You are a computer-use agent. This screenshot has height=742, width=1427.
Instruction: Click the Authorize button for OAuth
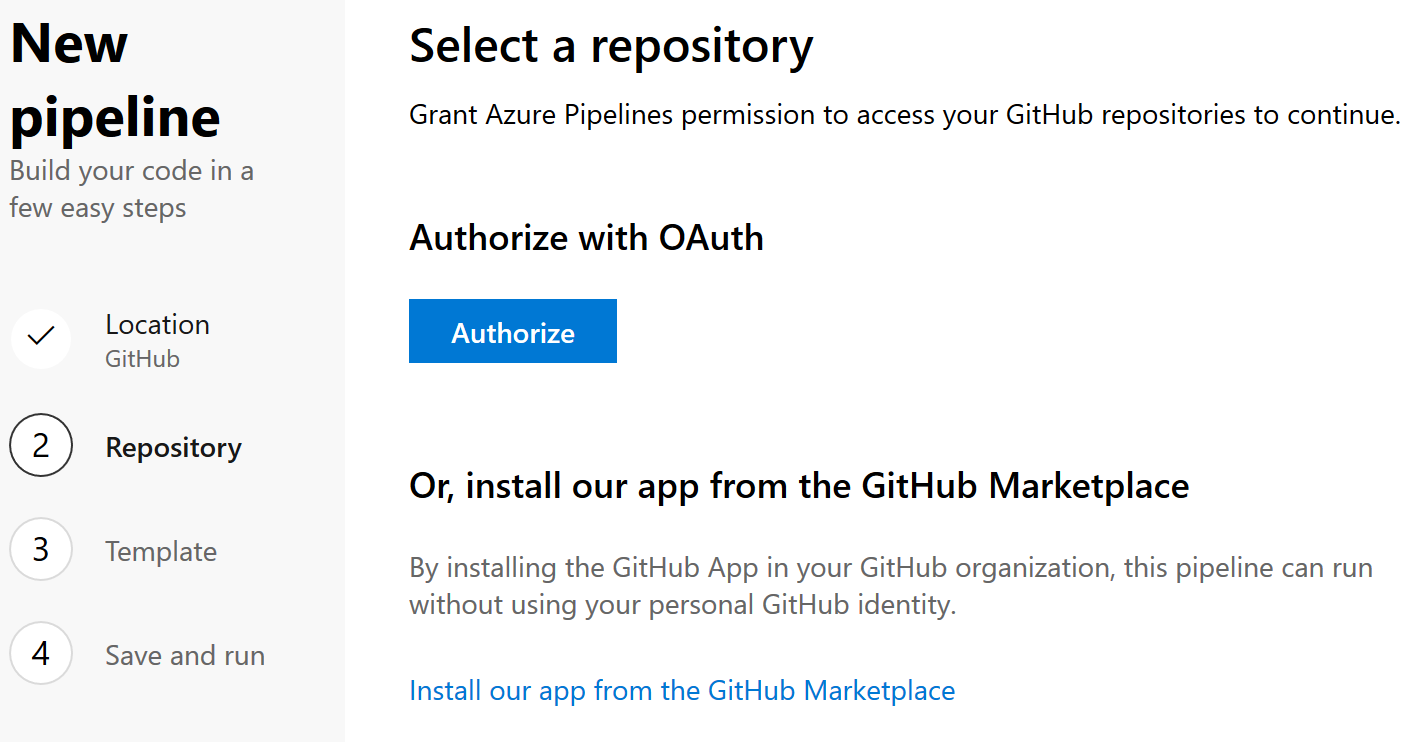(512, 331)
